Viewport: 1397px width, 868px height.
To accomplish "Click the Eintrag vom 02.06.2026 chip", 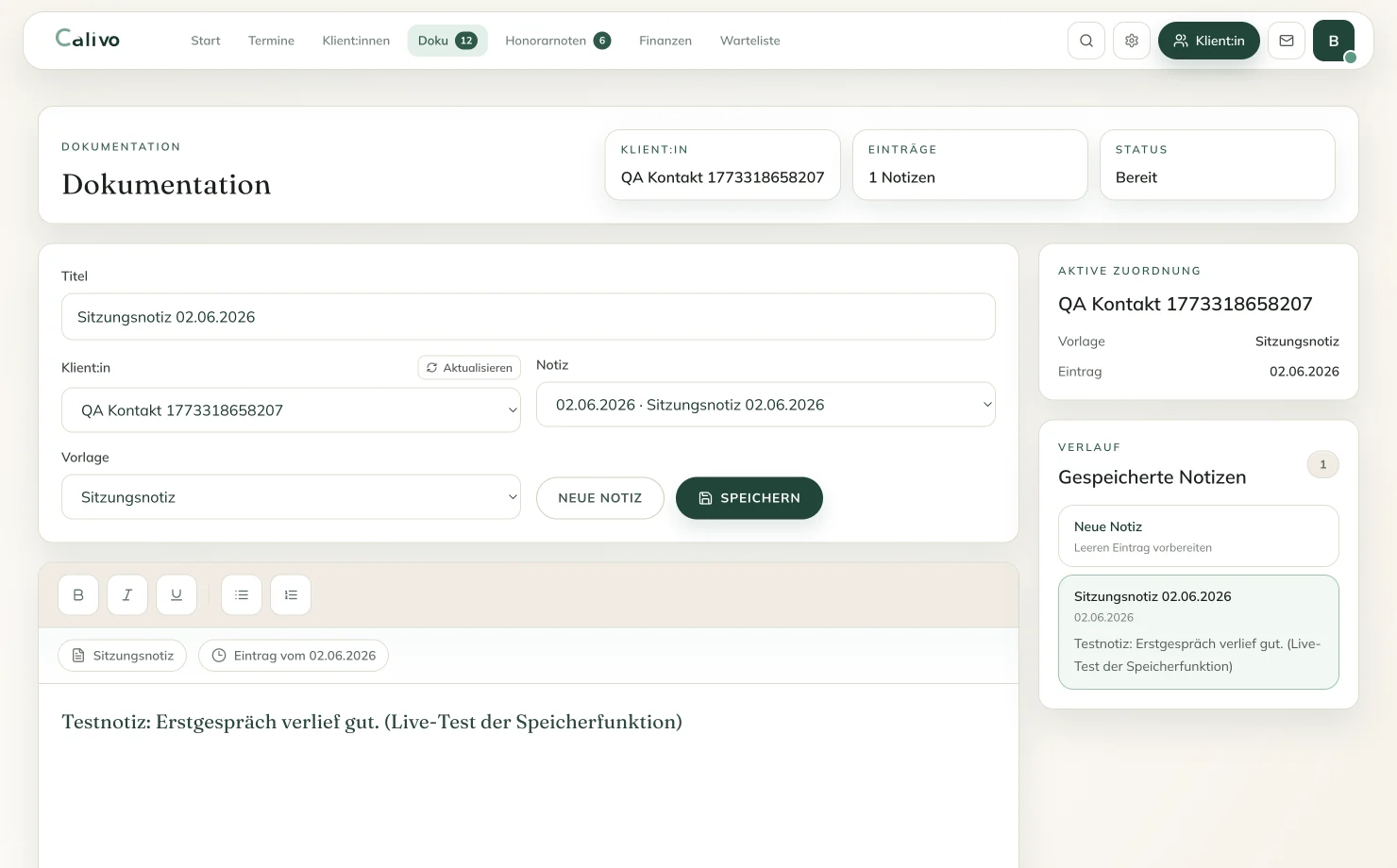I will (x=294, y=656).
